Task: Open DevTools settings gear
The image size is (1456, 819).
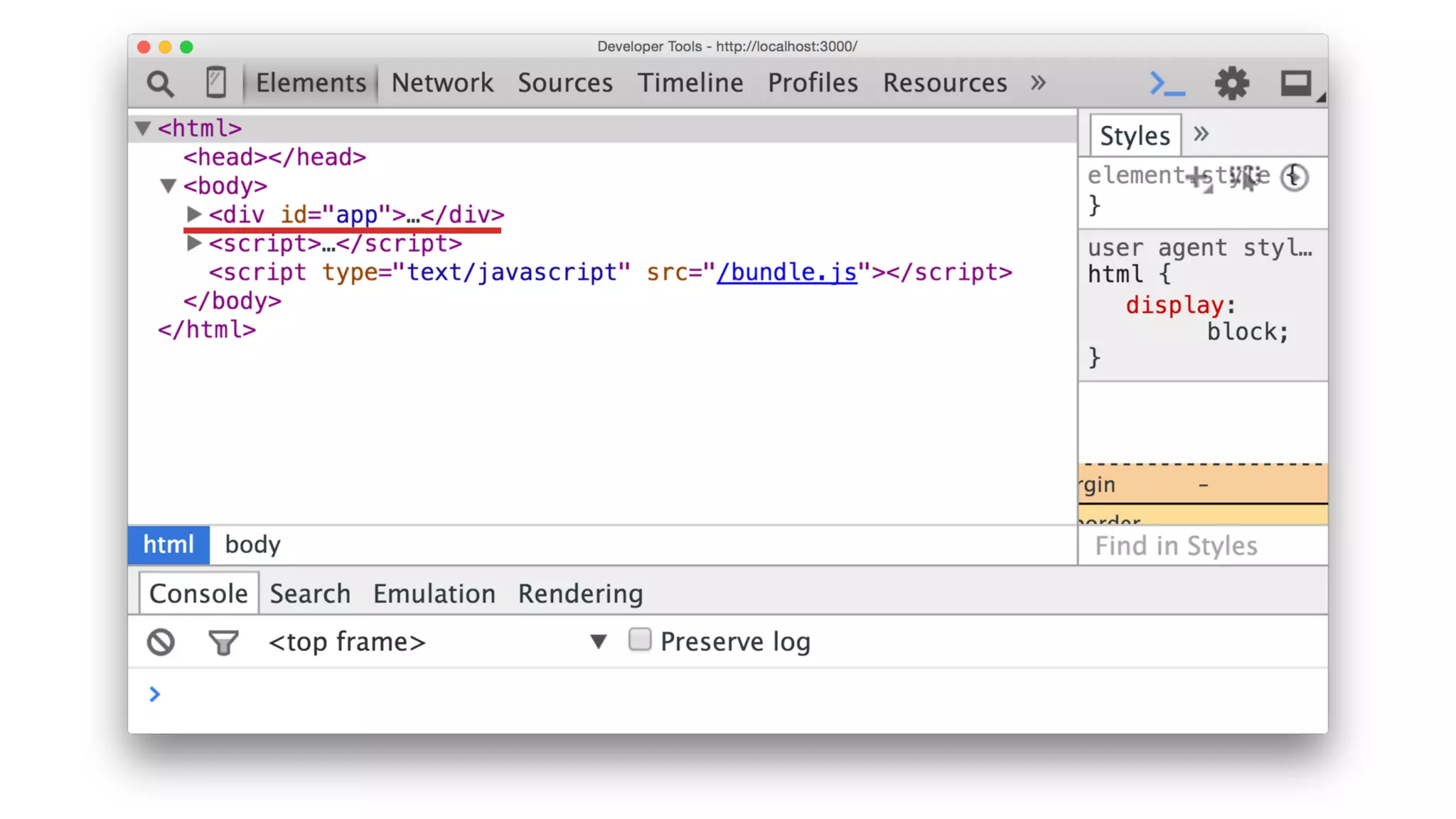Action: pos(1231,83)
